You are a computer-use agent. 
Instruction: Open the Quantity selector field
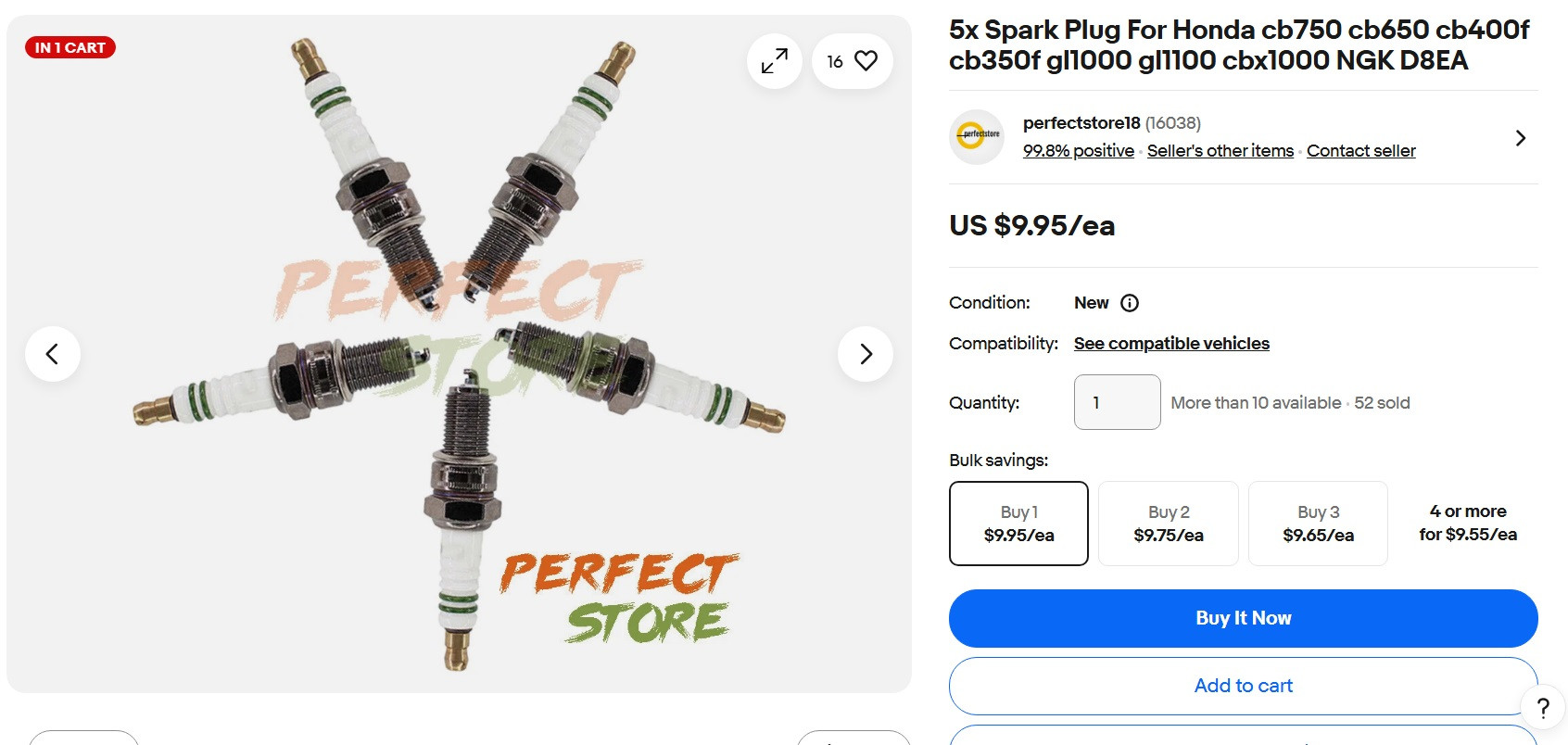[x=1117, y=402]
